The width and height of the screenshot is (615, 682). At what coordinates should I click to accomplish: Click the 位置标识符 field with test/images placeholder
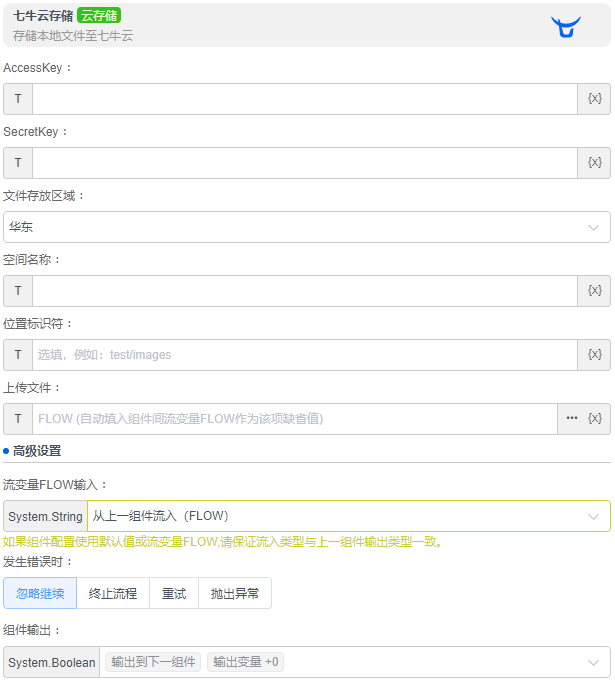coord(305,355)
